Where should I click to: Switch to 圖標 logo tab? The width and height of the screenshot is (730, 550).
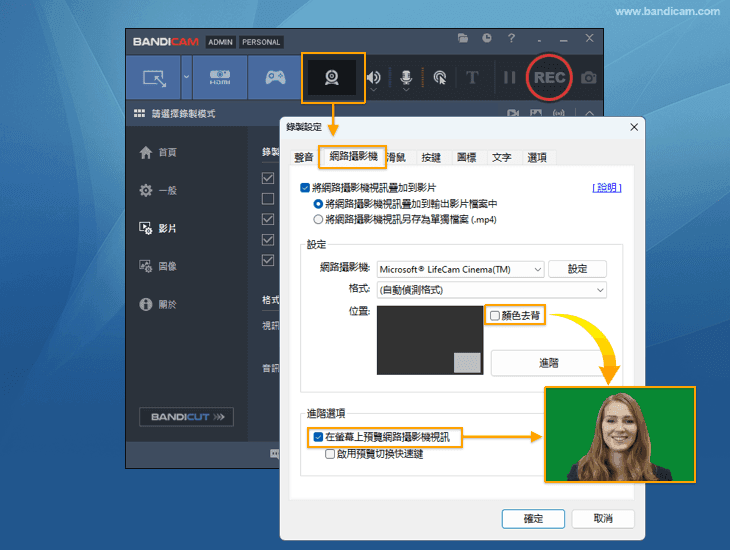point(466,157)
